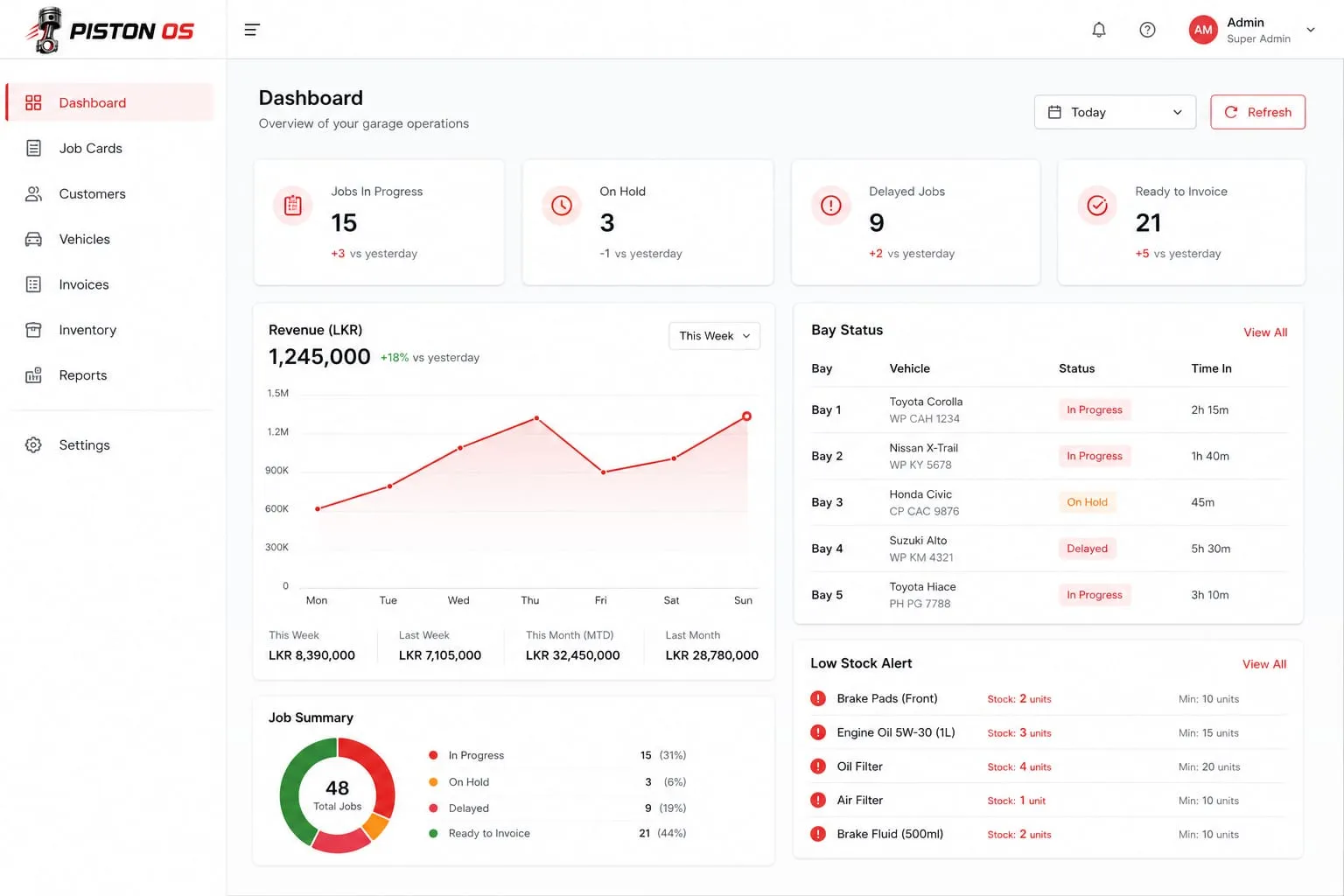Click the Reports chart icon
1344x896 pixels.
pos(33,375)
